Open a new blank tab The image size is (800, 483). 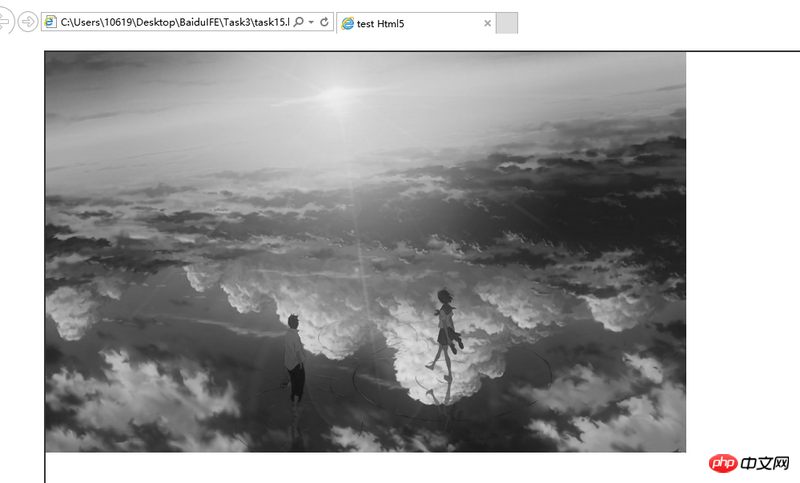point(507,23)
